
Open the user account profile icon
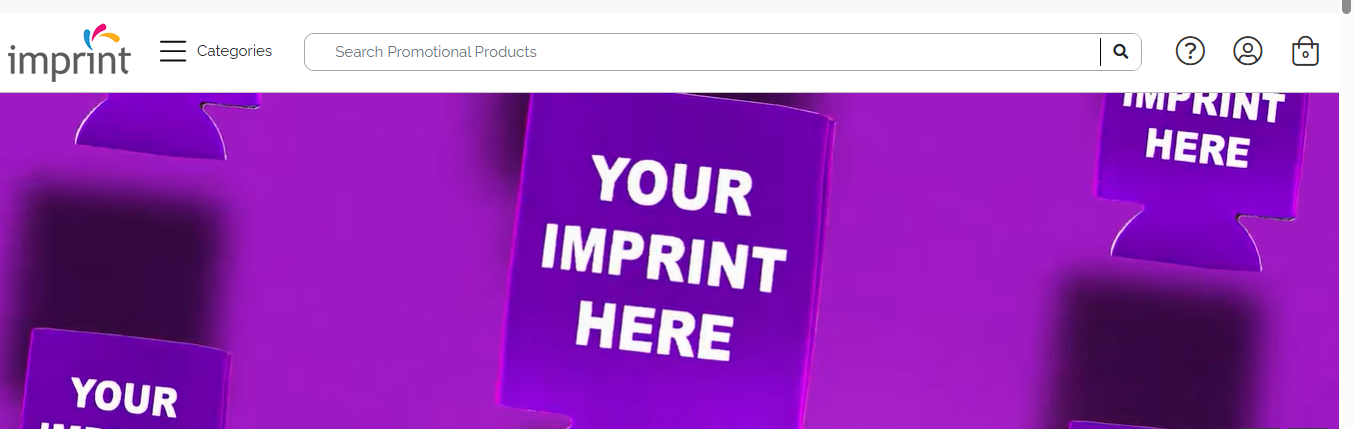1248,51
